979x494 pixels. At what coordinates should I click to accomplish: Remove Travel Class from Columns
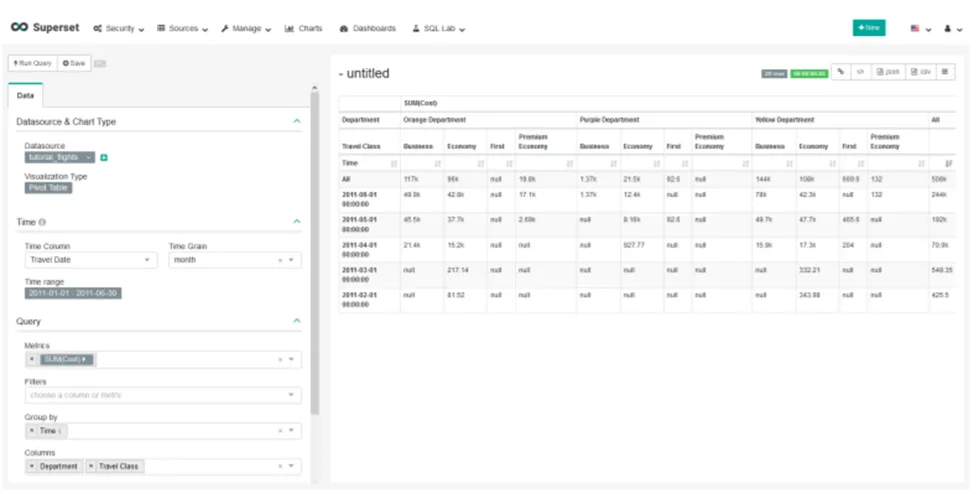[x=91, y=466]
